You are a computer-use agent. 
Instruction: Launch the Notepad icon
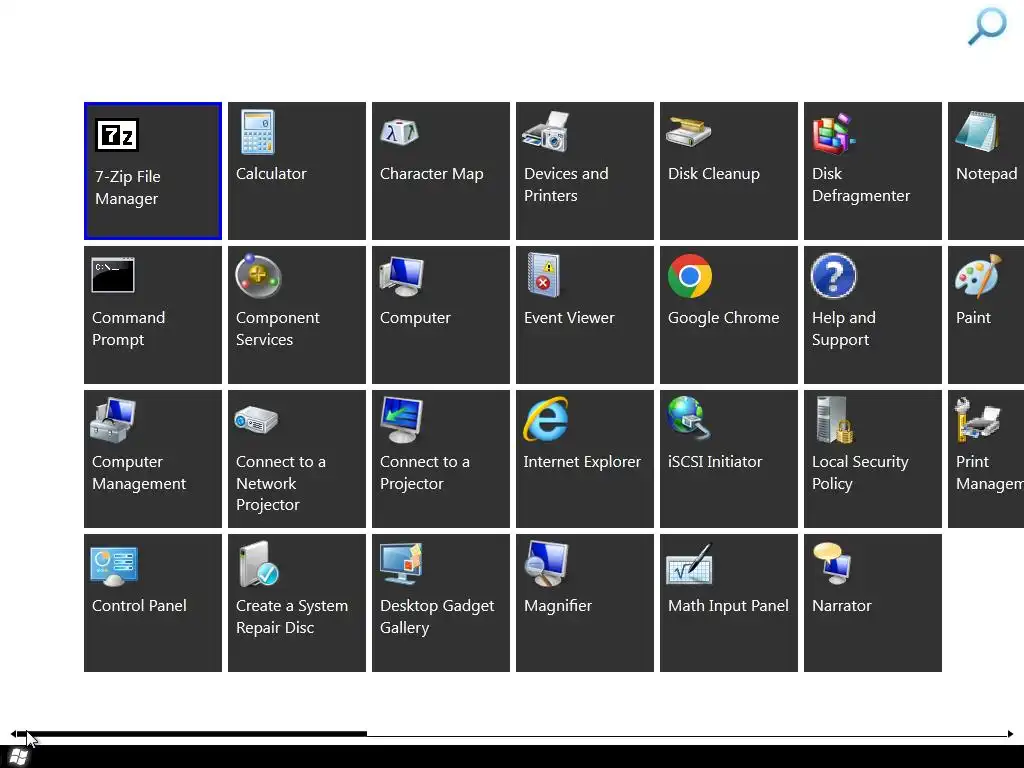(x=977, y=132)
